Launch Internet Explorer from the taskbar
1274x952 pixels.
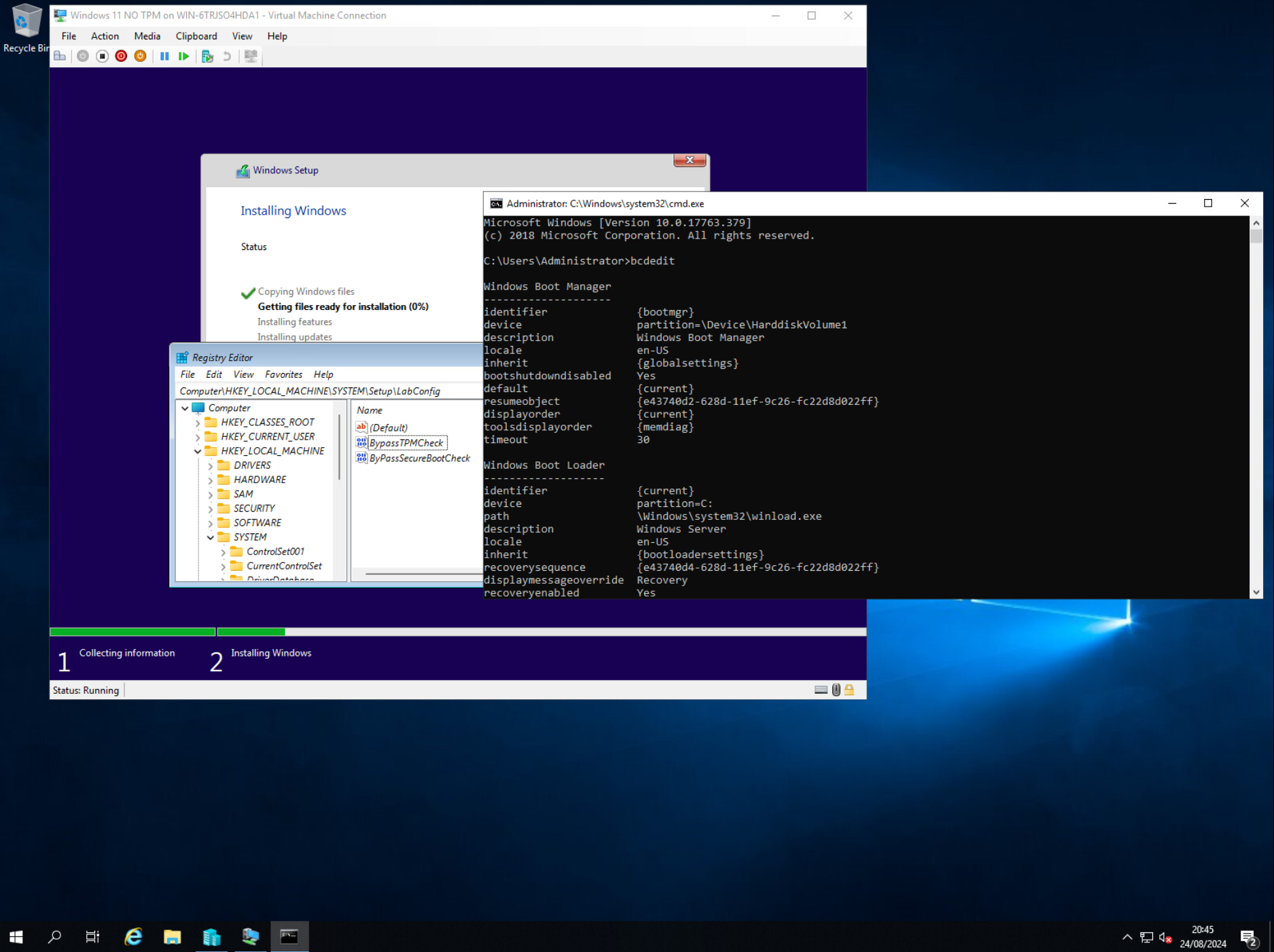pos(133,936)
